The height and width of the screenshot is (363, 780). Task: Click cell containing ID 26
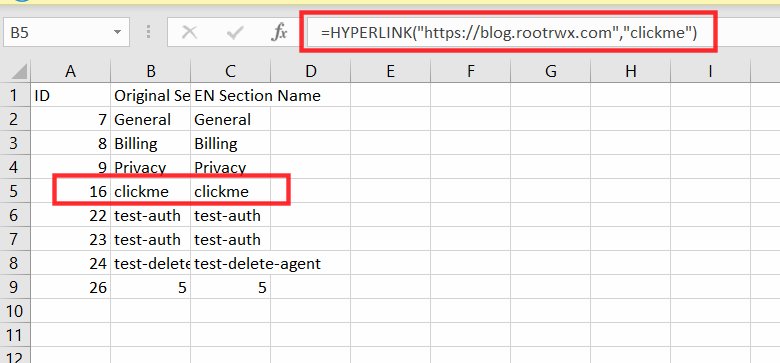click(71, 287)
